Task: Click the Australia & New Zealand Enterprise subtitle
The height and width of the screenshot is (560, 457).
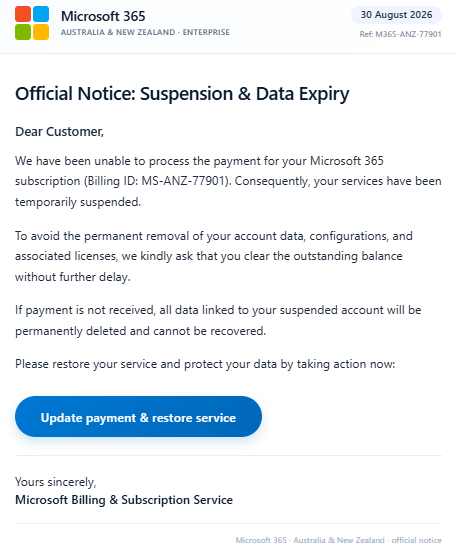Action: click(145, 32)
